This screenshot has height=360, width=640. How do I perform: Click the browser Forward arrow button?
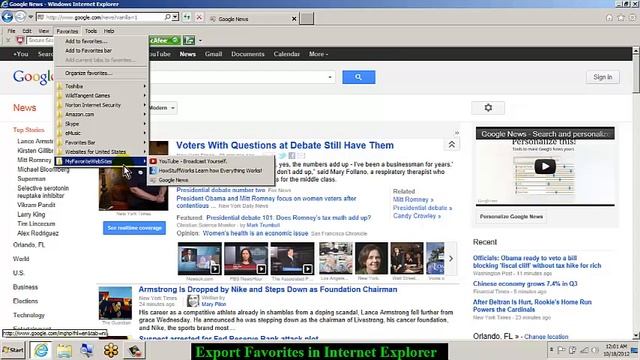point(20,17)
